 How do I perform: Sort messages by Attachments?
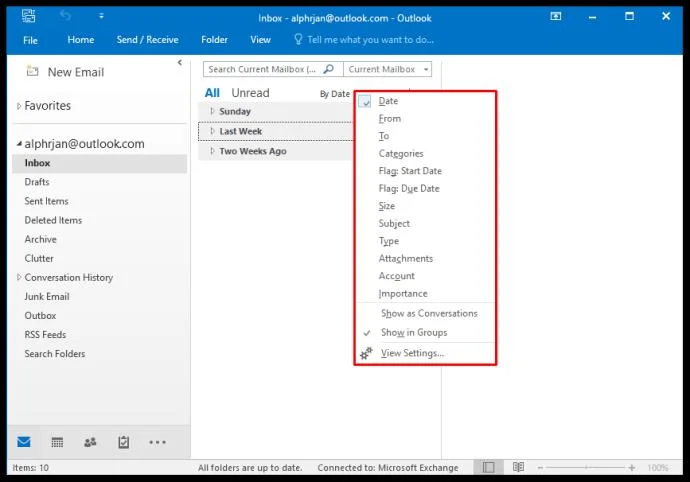[405, 258]
